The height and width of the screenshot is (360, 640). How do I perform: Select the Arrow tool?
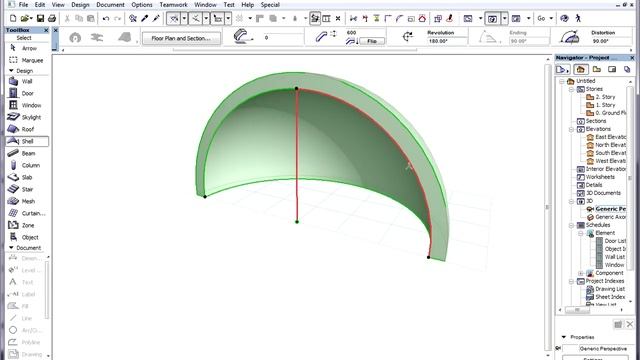click(x=27, y=48)
